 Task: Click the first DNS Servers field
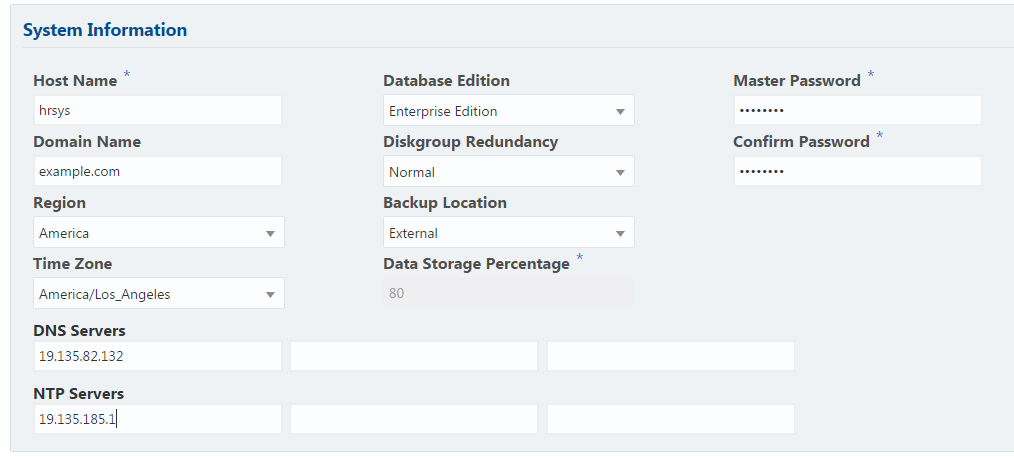[157, 357]
